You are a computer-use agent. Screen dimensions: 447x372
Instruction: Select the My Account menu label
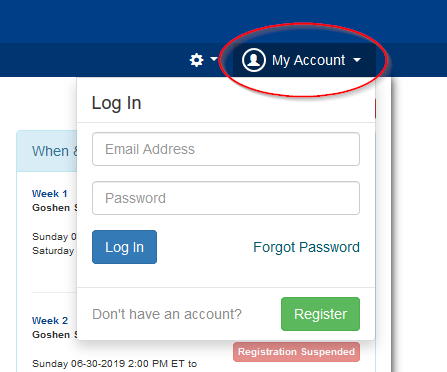[x=308, y=60]
